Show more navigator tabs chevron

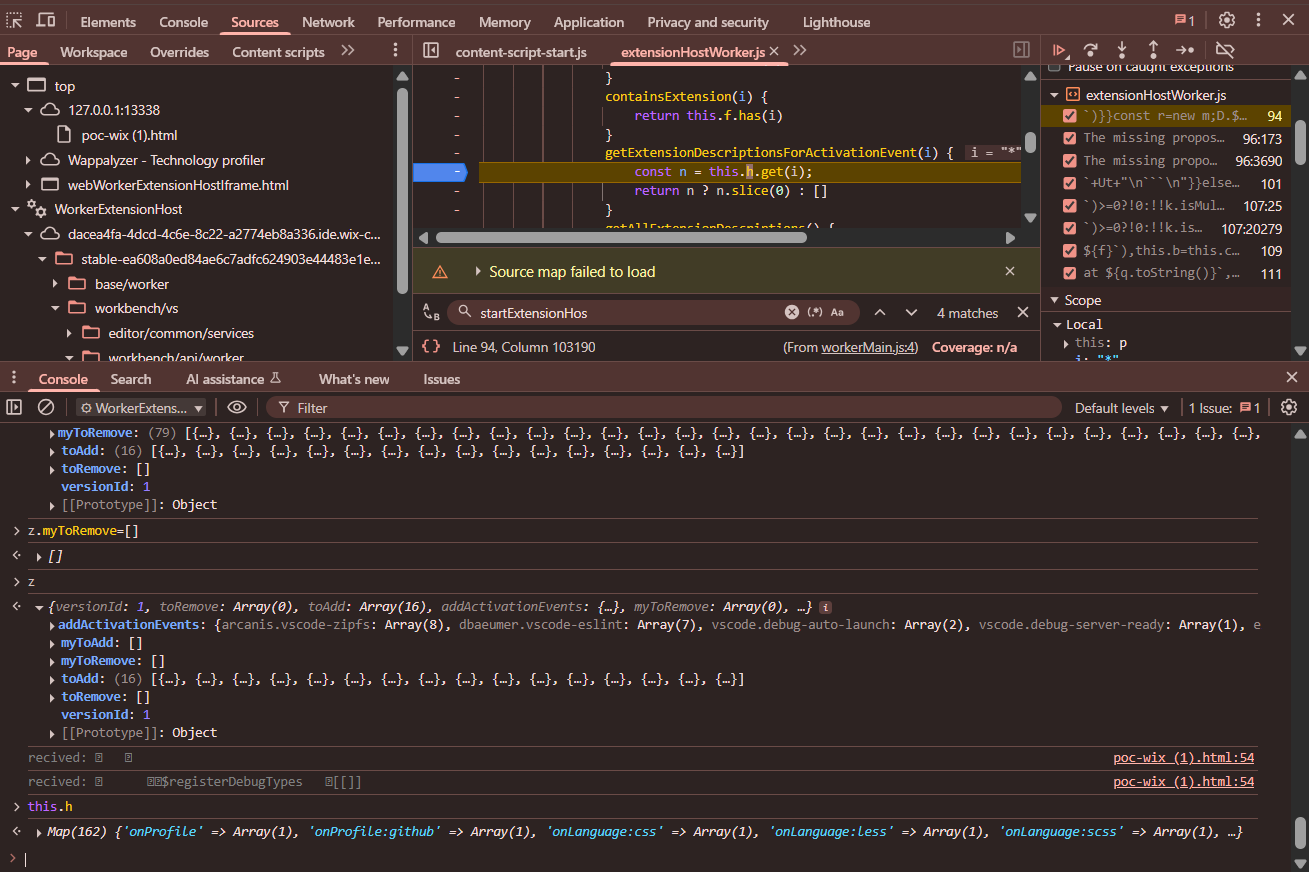pos(348,51)
